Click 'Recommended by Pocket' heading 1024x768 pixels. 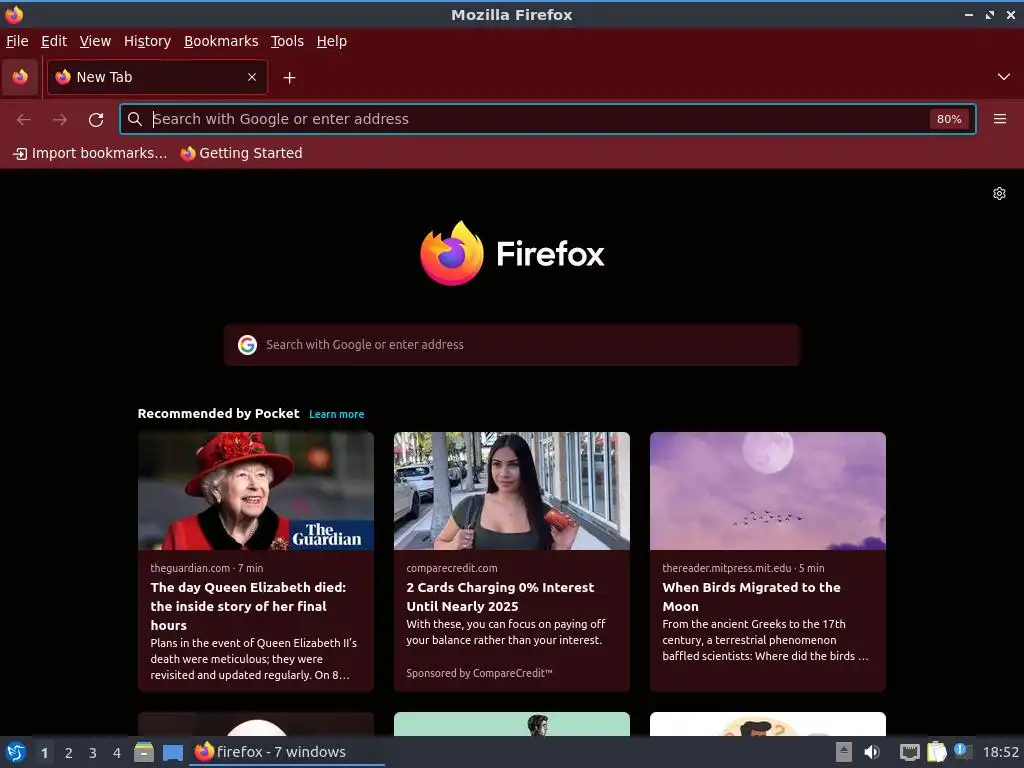click(x=218, y=413)
